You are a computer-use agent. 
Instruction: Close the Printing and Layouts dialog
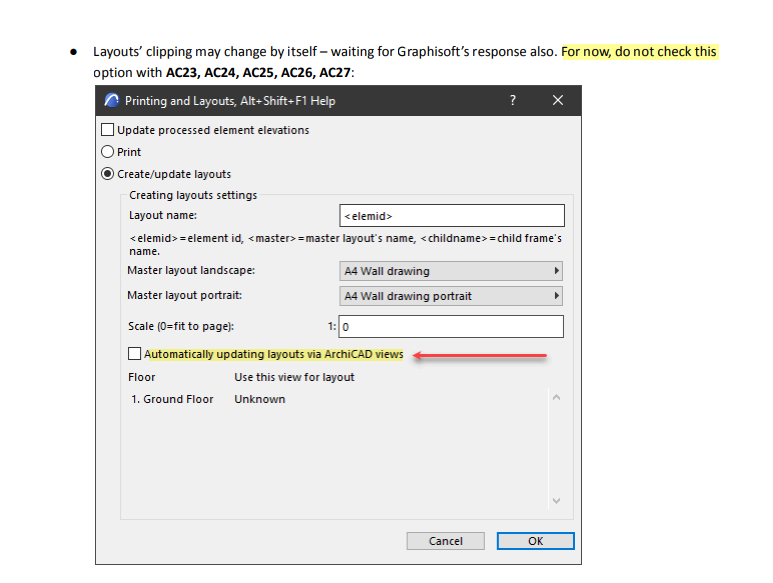tap(558, 101)
